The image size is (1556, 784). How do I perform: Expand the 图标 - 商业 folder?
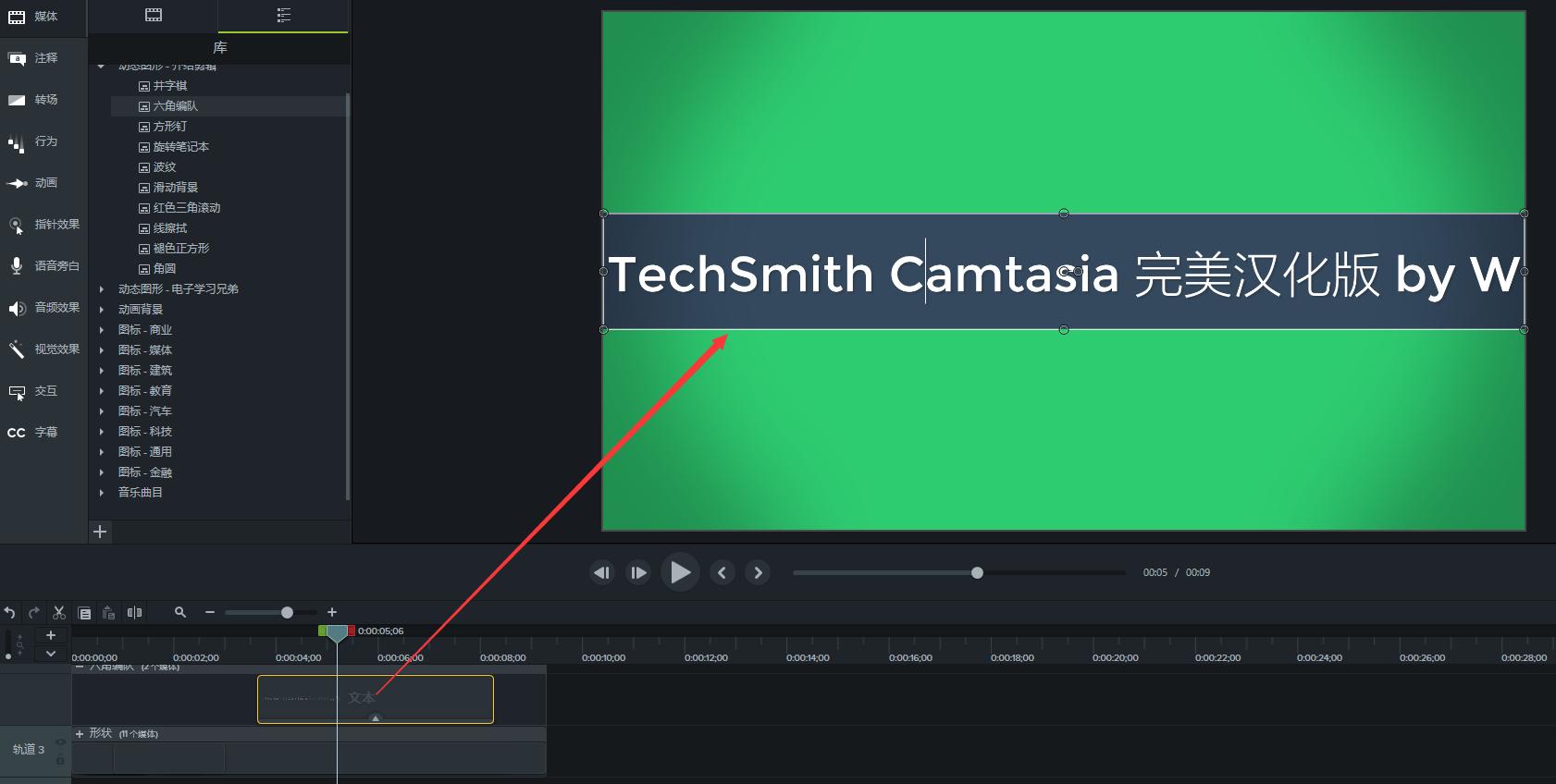click(x=102, y=330)
